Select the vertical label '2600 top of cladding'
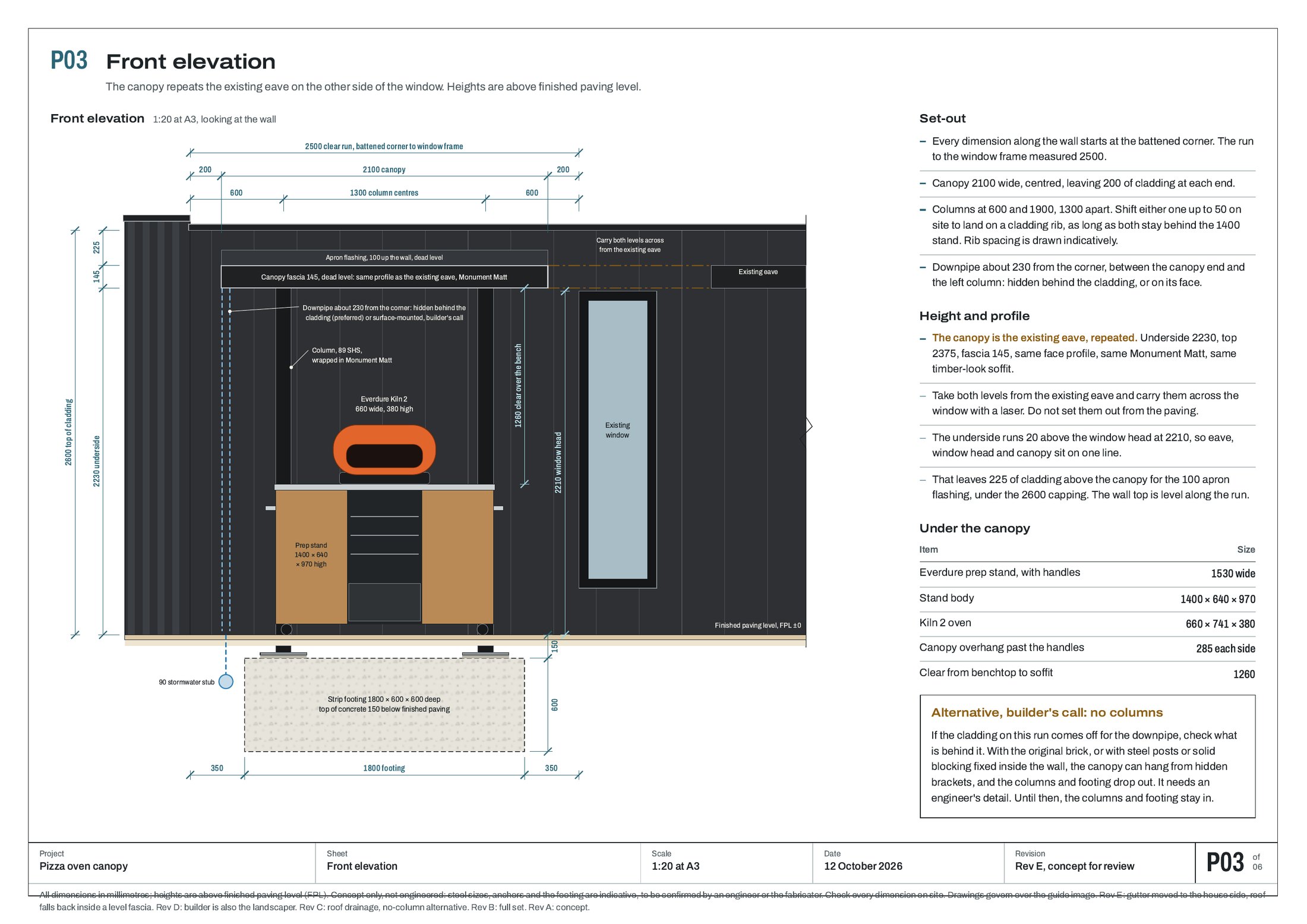Viewport: 1307px width, 924px height. pyautogui.click(x=69, y=432)
